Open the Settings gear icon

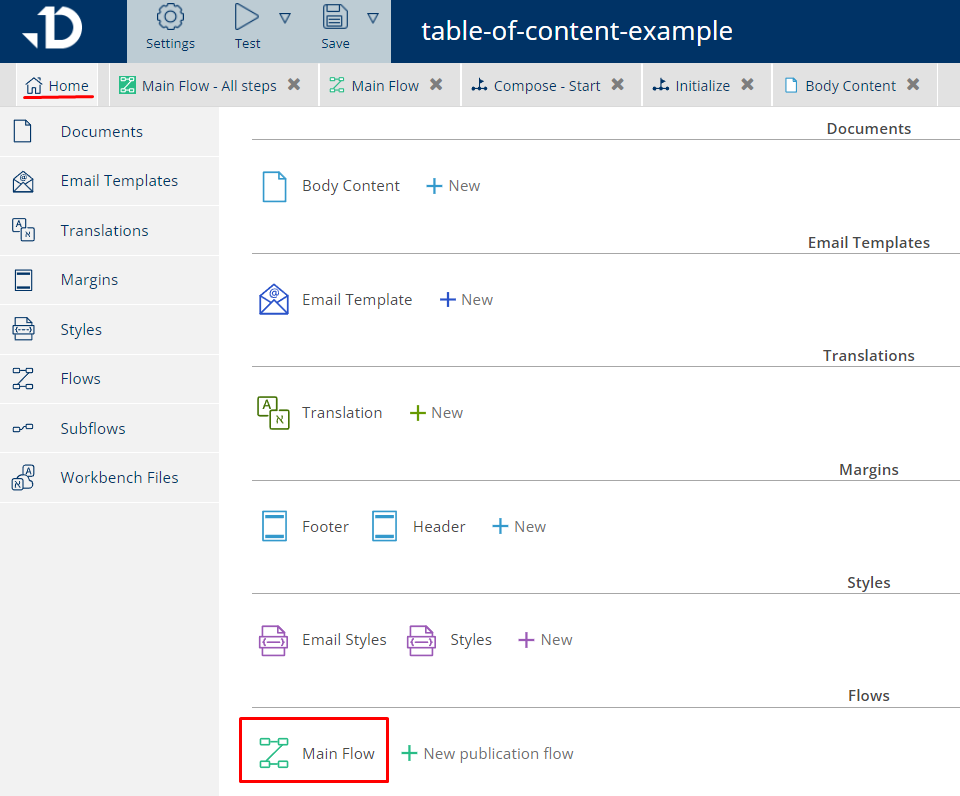(171, 18)
